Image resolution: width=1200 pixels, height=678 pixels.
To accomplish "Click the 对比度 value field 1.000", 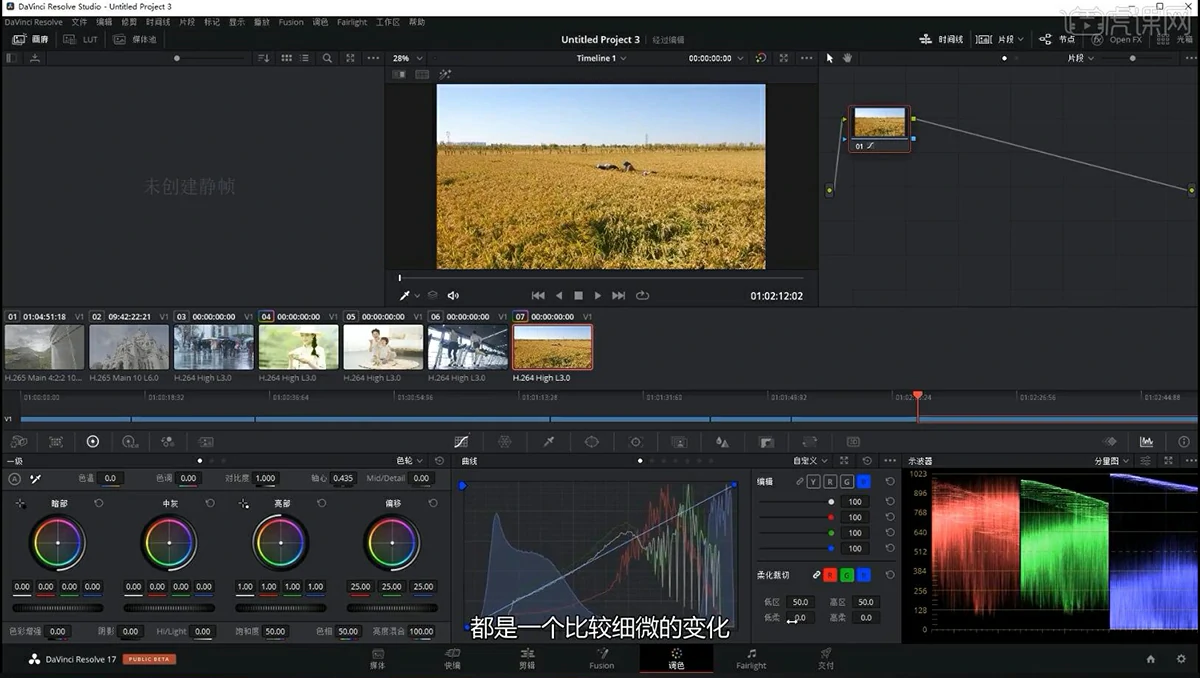I will pos(265,478).
